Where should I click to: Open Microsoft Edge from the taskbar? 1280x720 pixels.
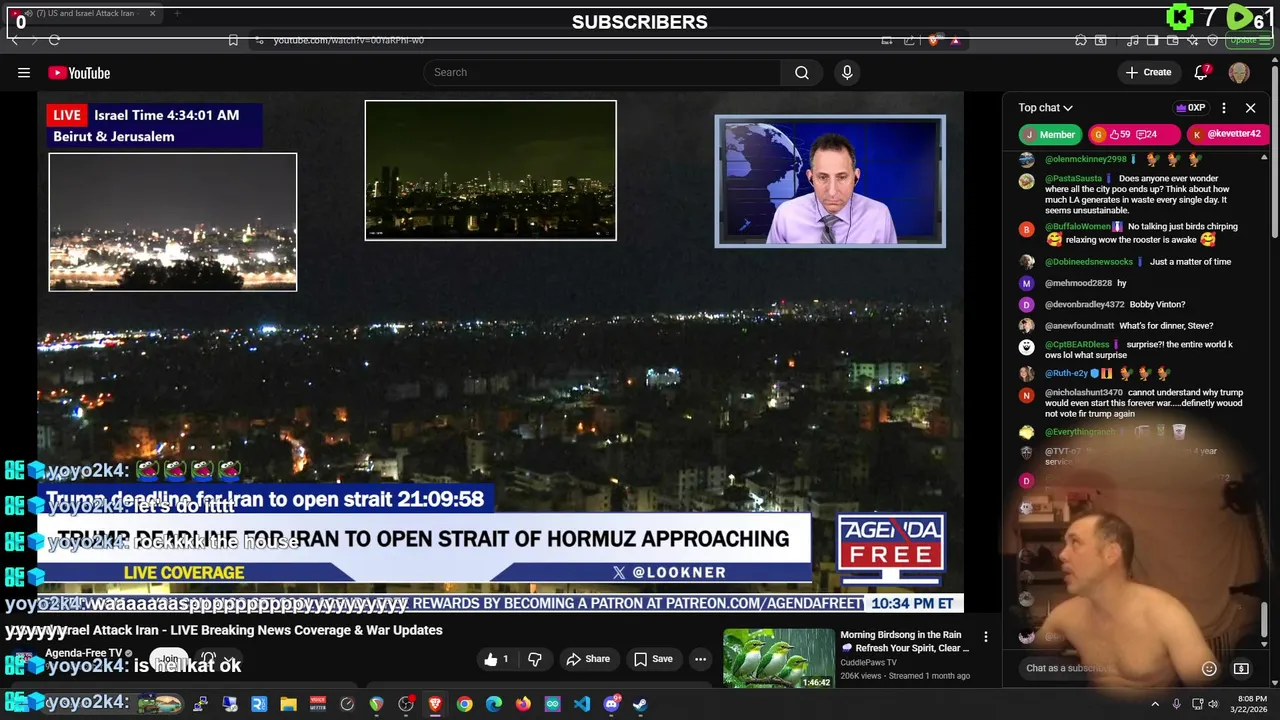point(494,704)
